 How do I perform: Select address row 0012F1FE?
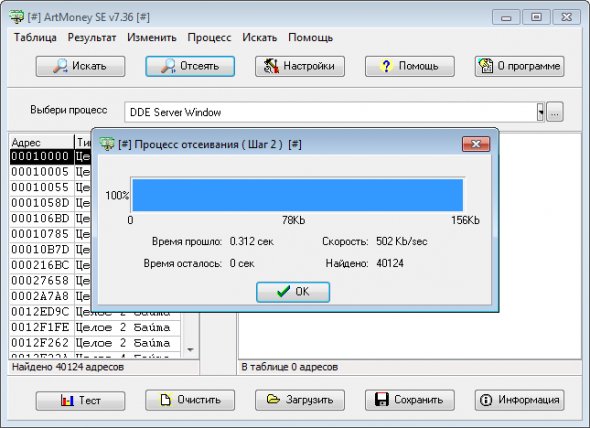(x=95, y=327)
